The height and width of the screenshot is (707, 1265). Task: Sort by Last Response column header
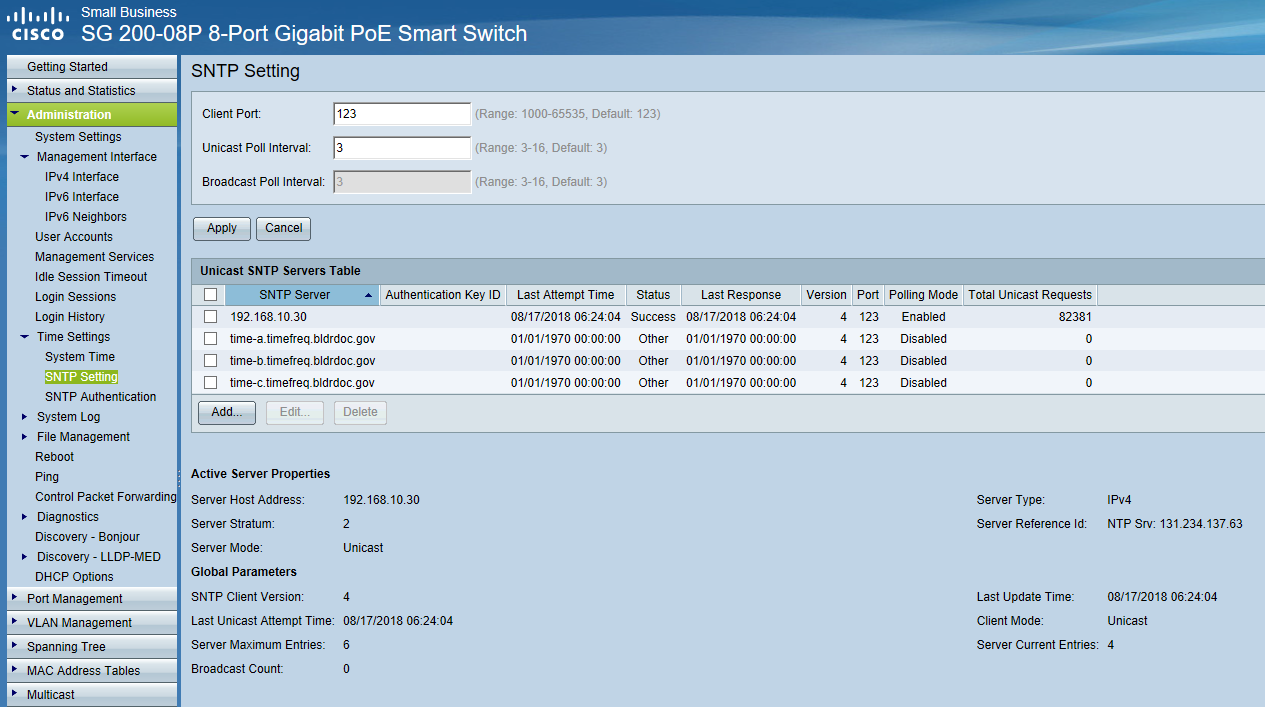741,295
